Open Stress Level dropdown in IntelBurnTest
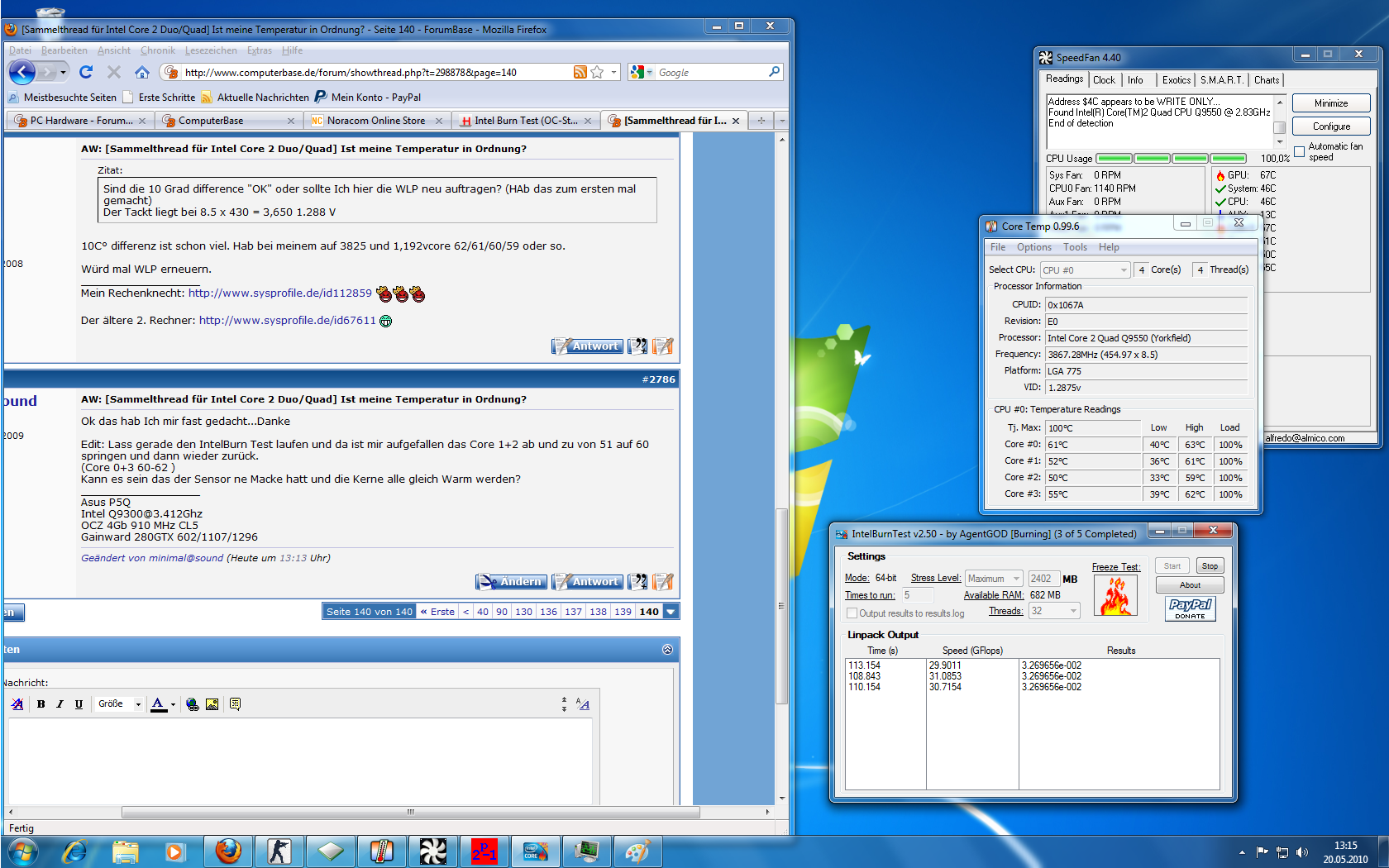The height and width of the screenshot is (868, 1389). (995, 579)
